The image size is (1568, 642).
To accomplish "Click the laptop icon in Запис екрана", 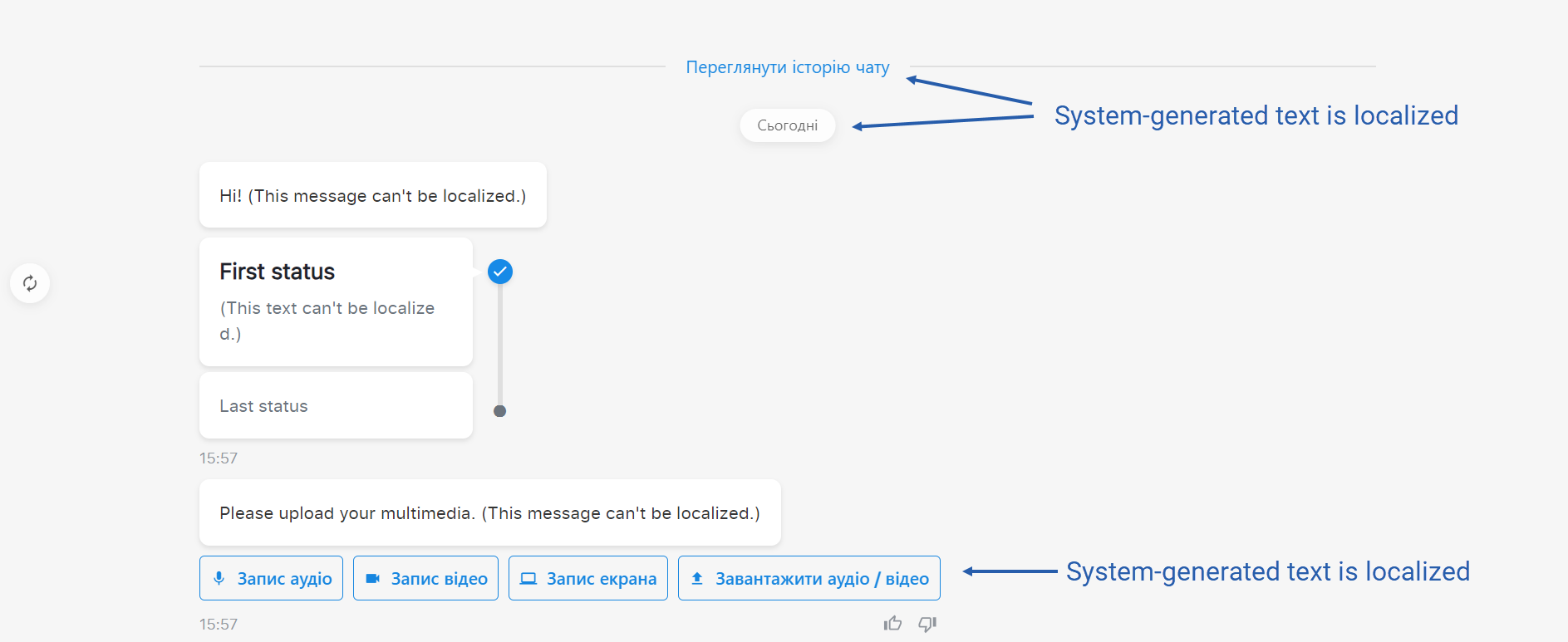I will click(x=528, y=579).
